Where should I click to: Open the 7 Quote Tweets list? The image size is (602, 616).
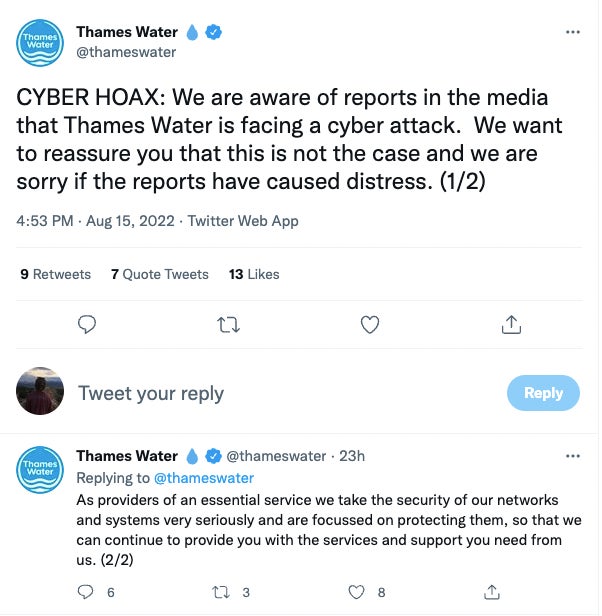160,274
